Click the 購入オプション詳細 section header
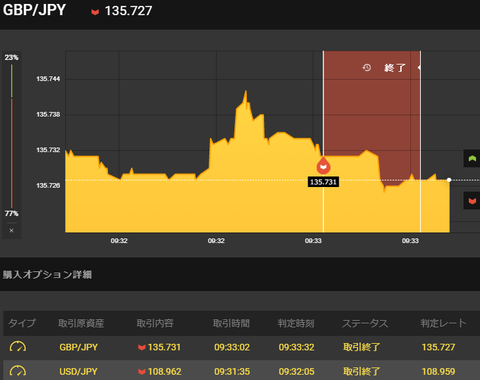Screen dimensions: 480x380 (x=47, y=275)
